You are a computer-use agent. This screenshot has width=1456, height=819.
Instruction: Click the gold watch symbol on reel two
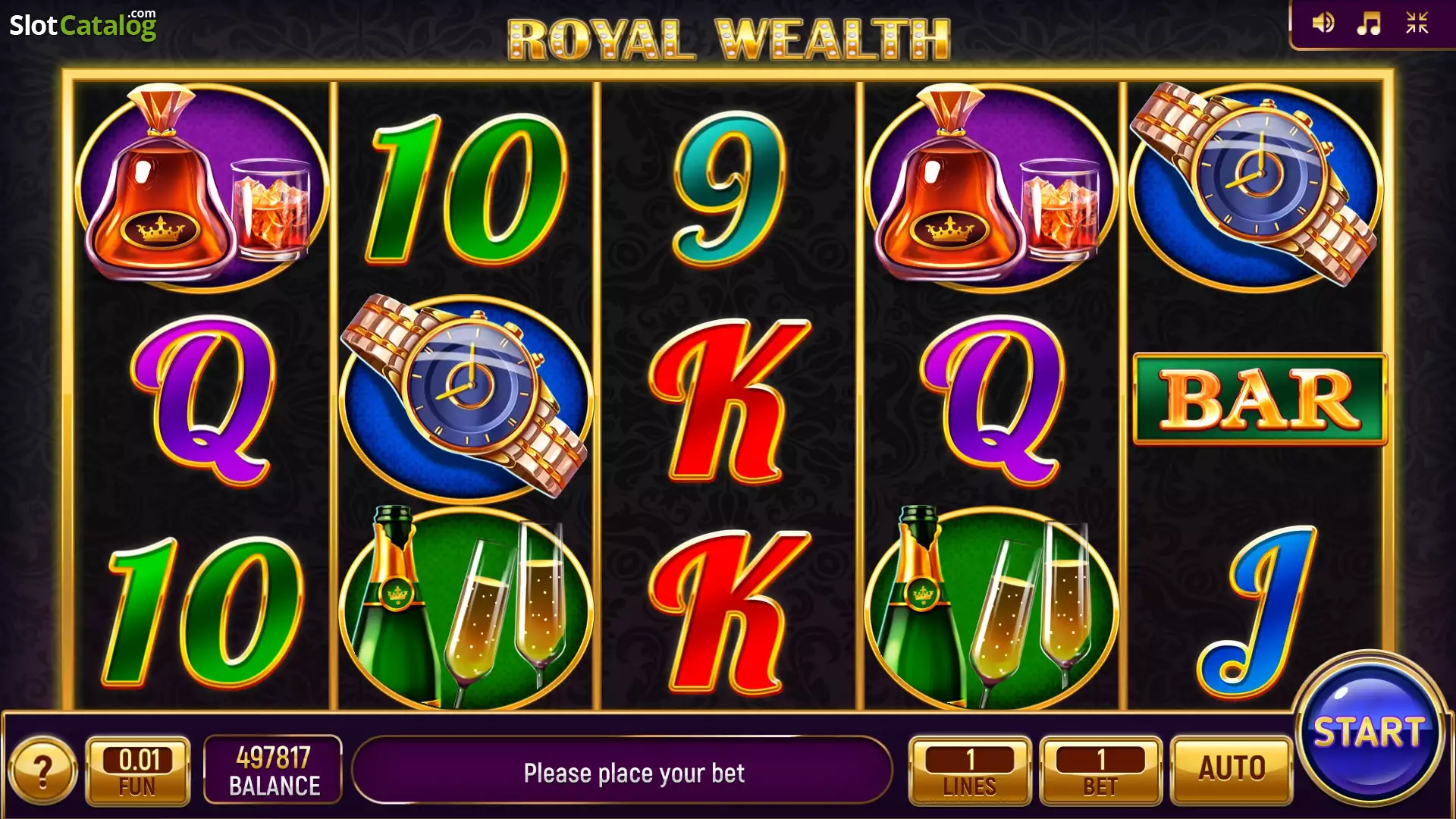coord(465,397)
